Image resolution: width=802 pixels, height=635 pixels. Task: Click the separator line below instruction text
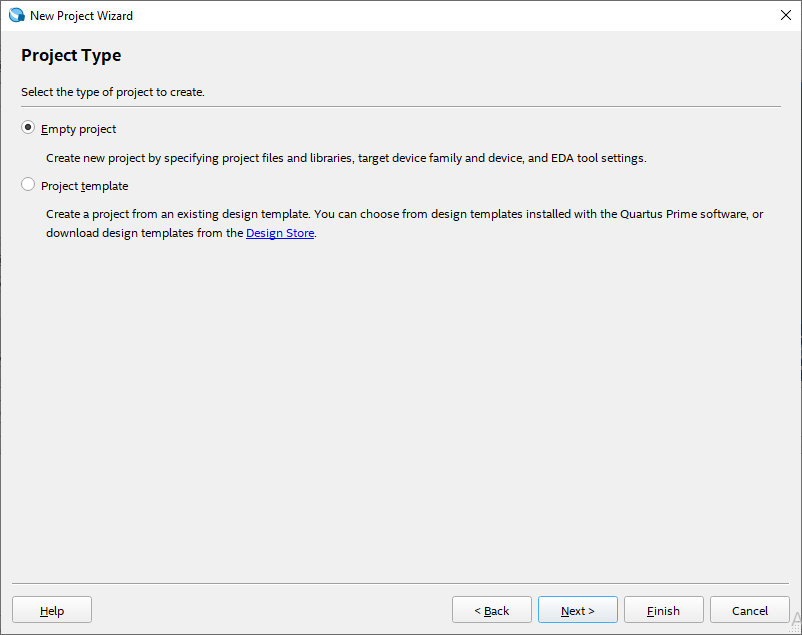coord(400,106)
